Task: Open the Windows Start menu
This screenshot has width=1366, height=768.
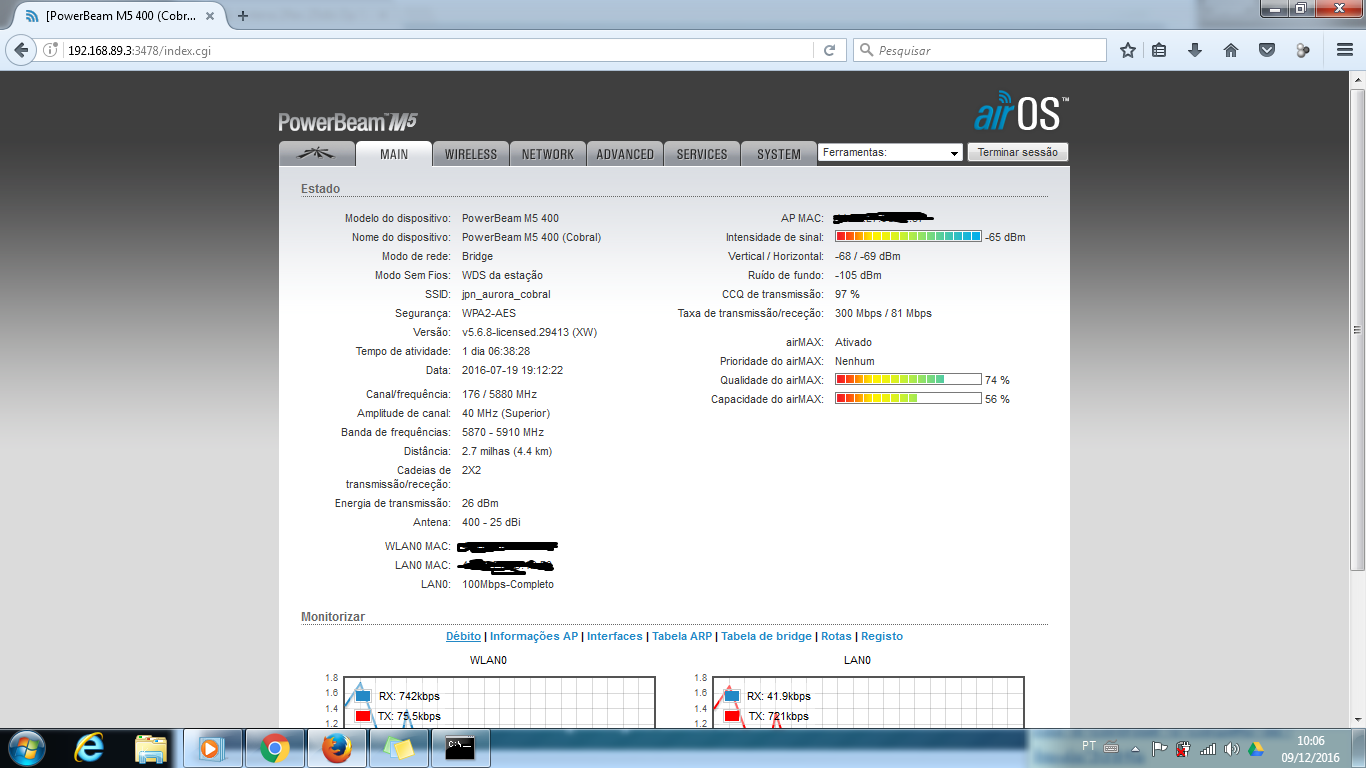Action: pos(26,748)
